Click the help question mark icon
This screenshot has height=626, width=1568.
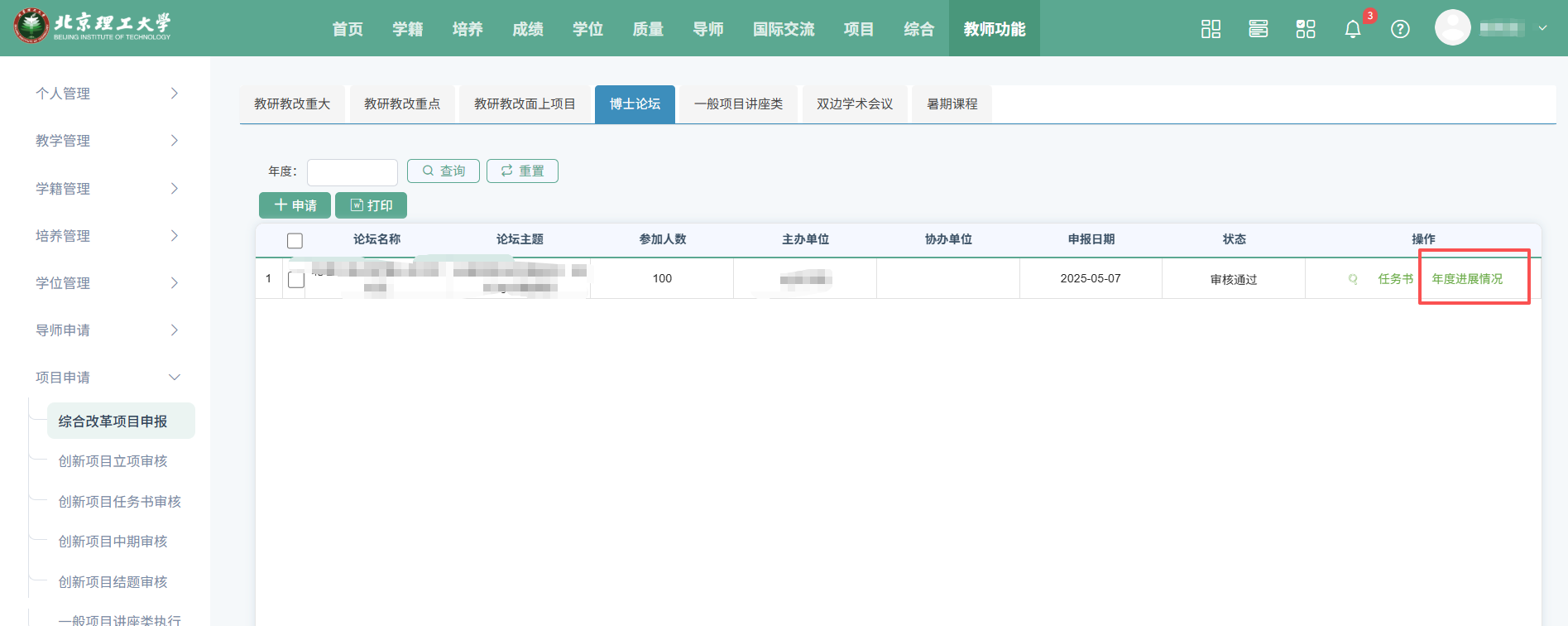tap(1400, 29)
